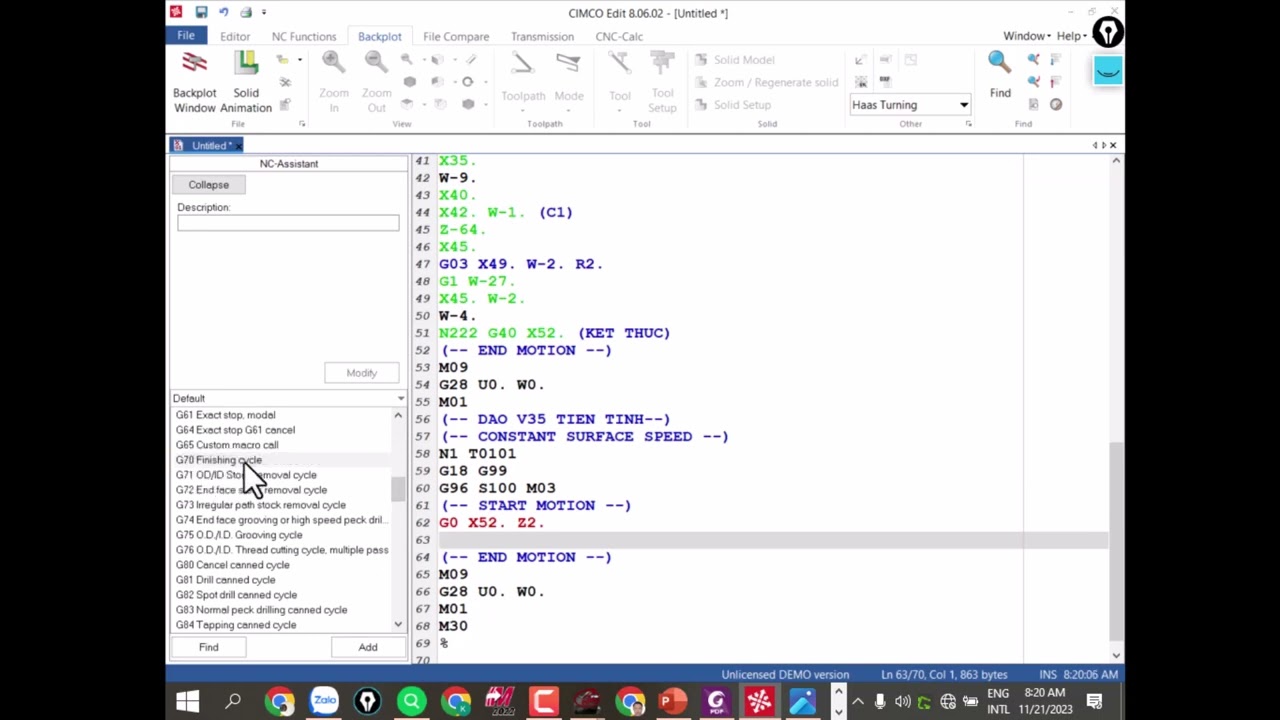Click the Modify button
The width and height of the screenshot is (1280, 720).
(x=361, y=373)
